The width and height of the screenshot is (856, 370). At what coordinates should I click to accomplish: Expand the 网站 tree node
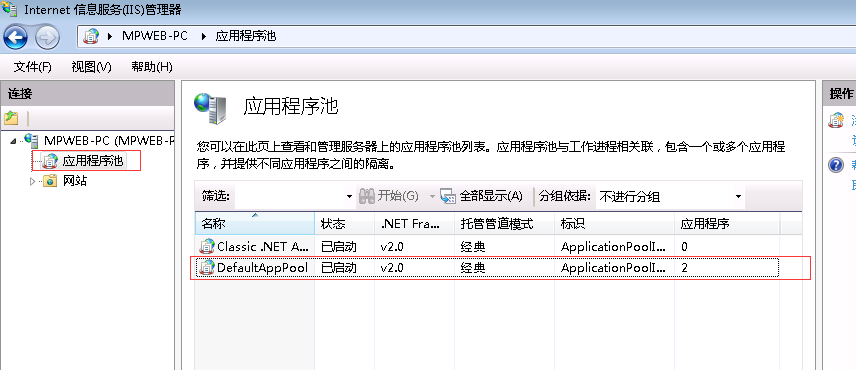tap(33, 181)
